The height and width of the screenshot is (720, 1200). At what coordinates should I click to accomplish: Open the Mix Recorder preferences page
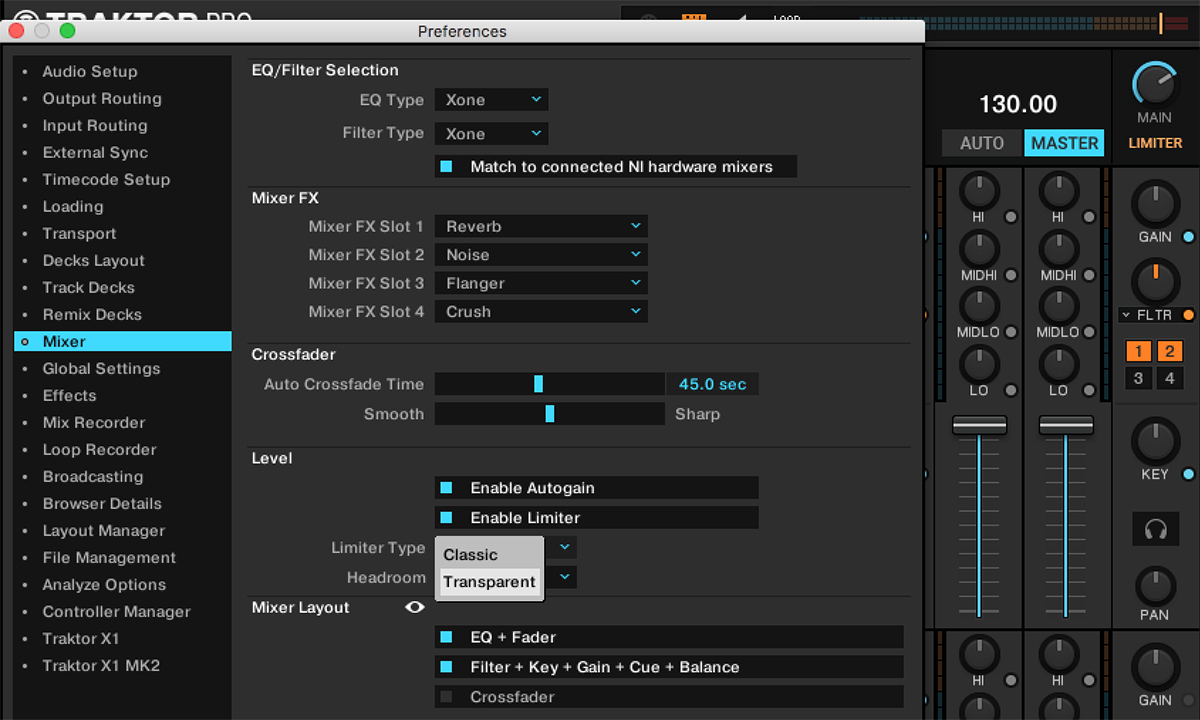pyautogui.click(x=94, y=423)
